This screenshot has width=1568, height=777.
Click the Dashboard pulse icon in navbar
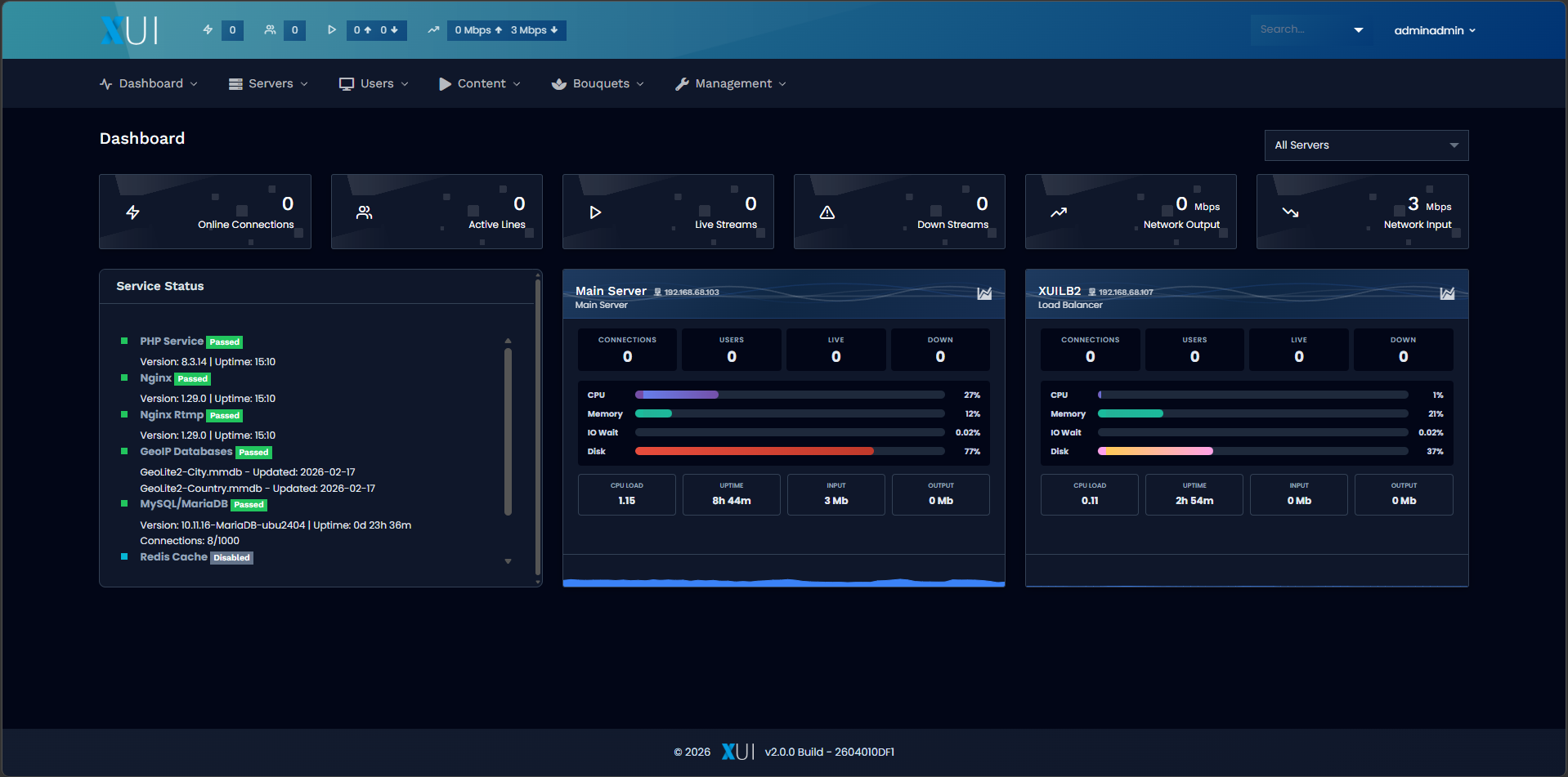(x=106, y=83)
